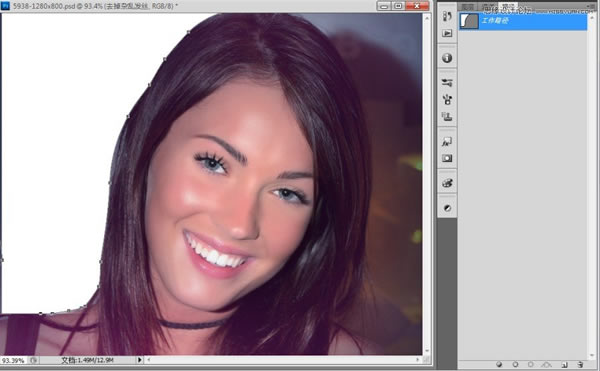Open the Info panel icon
Viewport: 600px width, 371px height.
coord(447,58)
